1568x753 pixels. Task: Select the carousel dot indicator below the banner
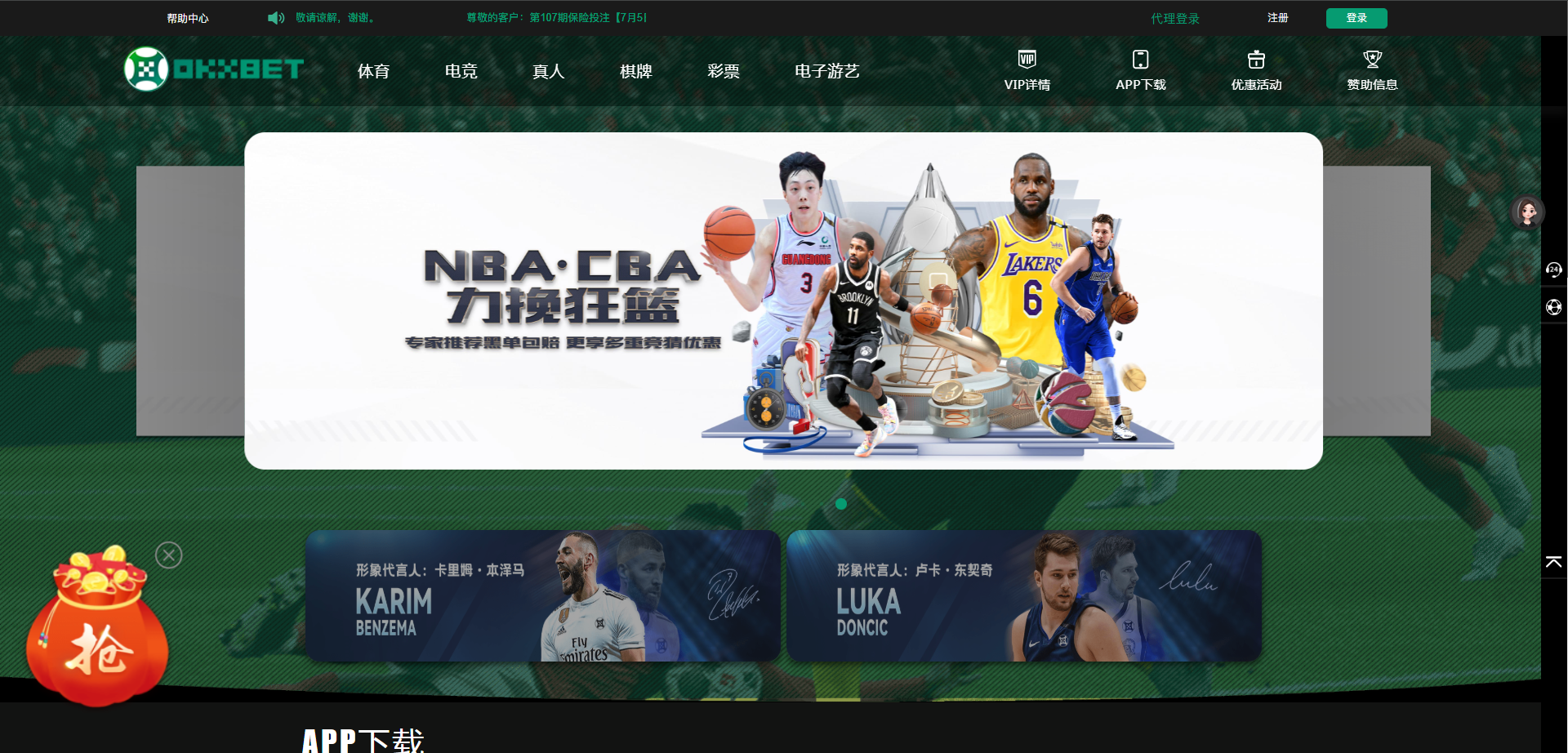coord(842,505)
